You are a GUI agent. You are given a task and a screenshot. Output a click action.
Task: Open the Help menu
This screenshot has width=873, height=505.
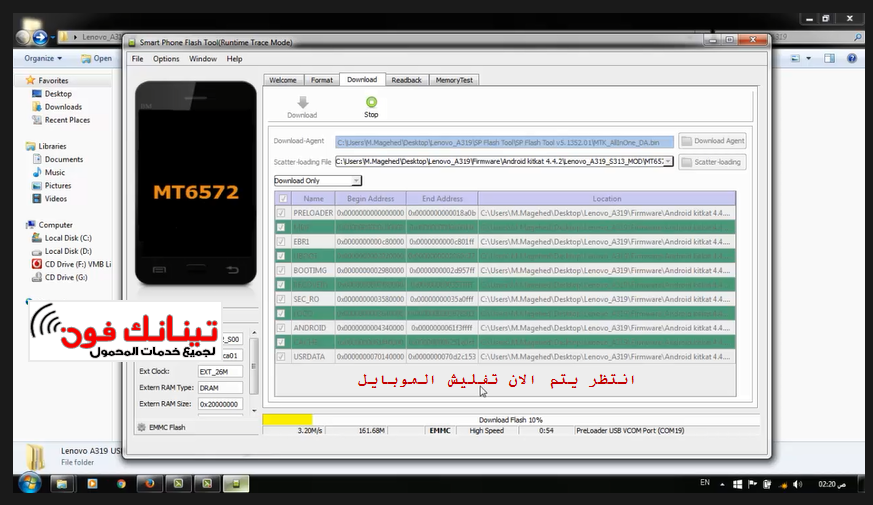pos(234,58)
